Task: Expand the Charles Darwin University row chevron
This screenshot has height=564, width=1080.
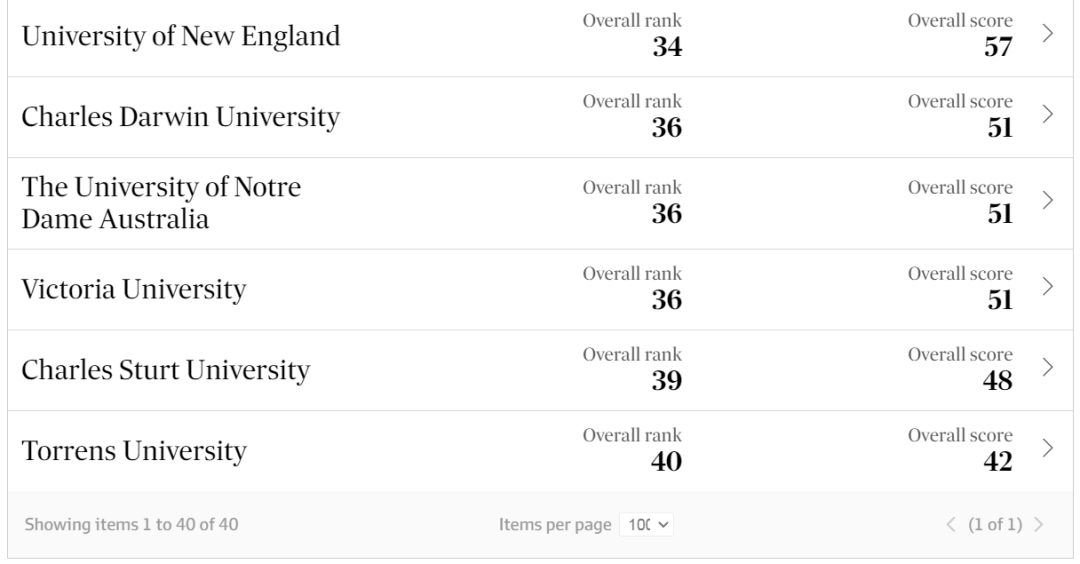Action: click(x=1048, y=115)
